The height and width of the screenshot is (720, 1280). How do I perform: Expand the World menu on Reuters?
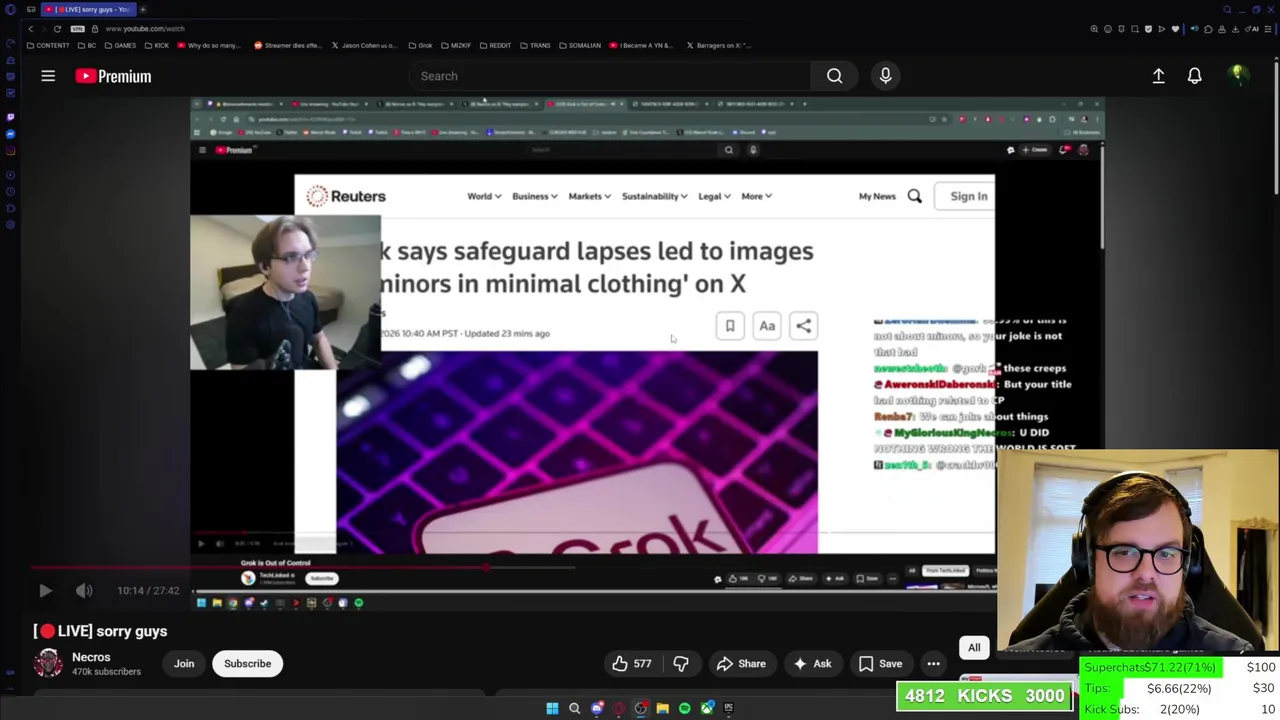pyautogui.click(x=484, y=196)
